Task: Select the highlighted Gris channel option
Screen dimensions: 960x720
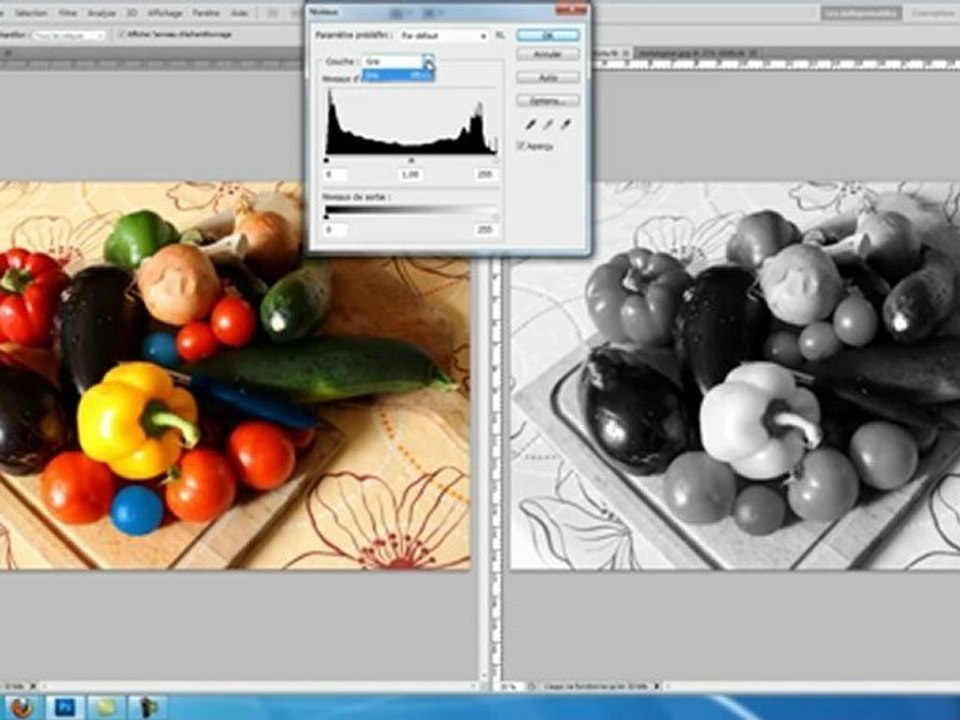Action: coord(398,75)
